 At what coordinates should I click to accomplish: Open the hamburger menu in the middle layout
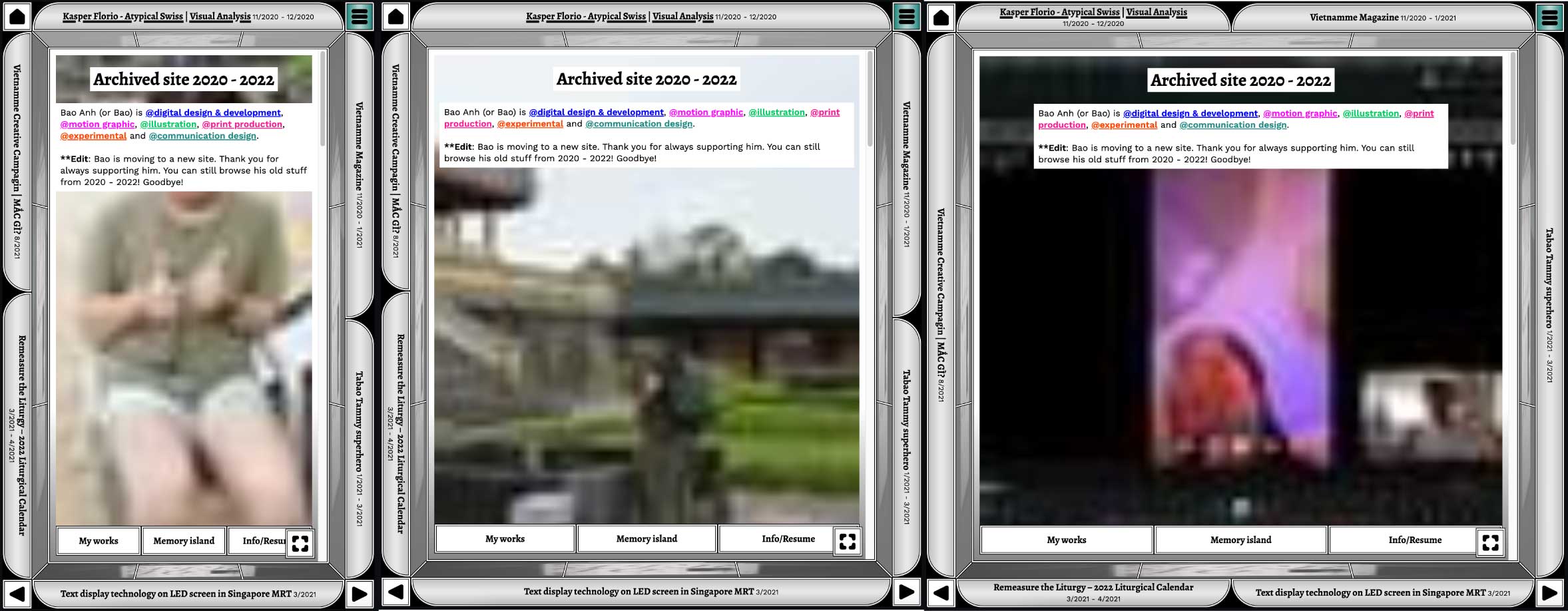click(x=906, y=17)
